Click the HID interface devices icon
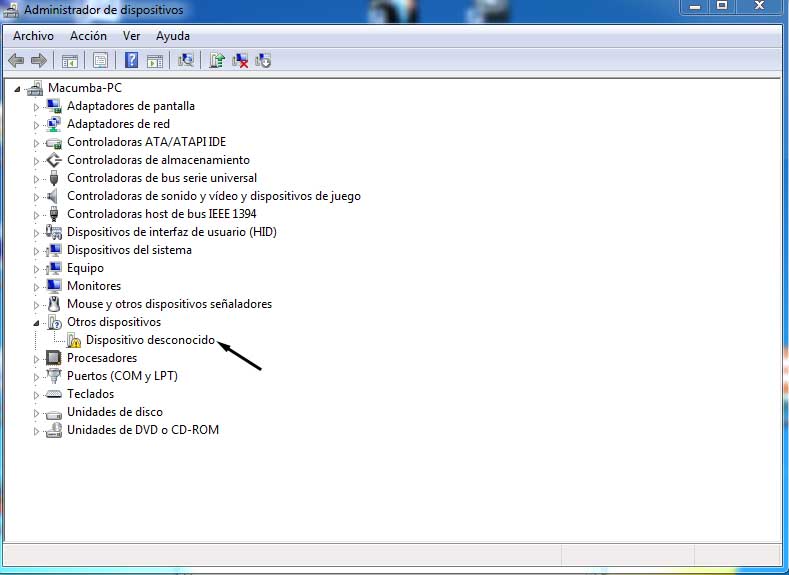The height and width of the screenshot is (575, 789). 53,232
